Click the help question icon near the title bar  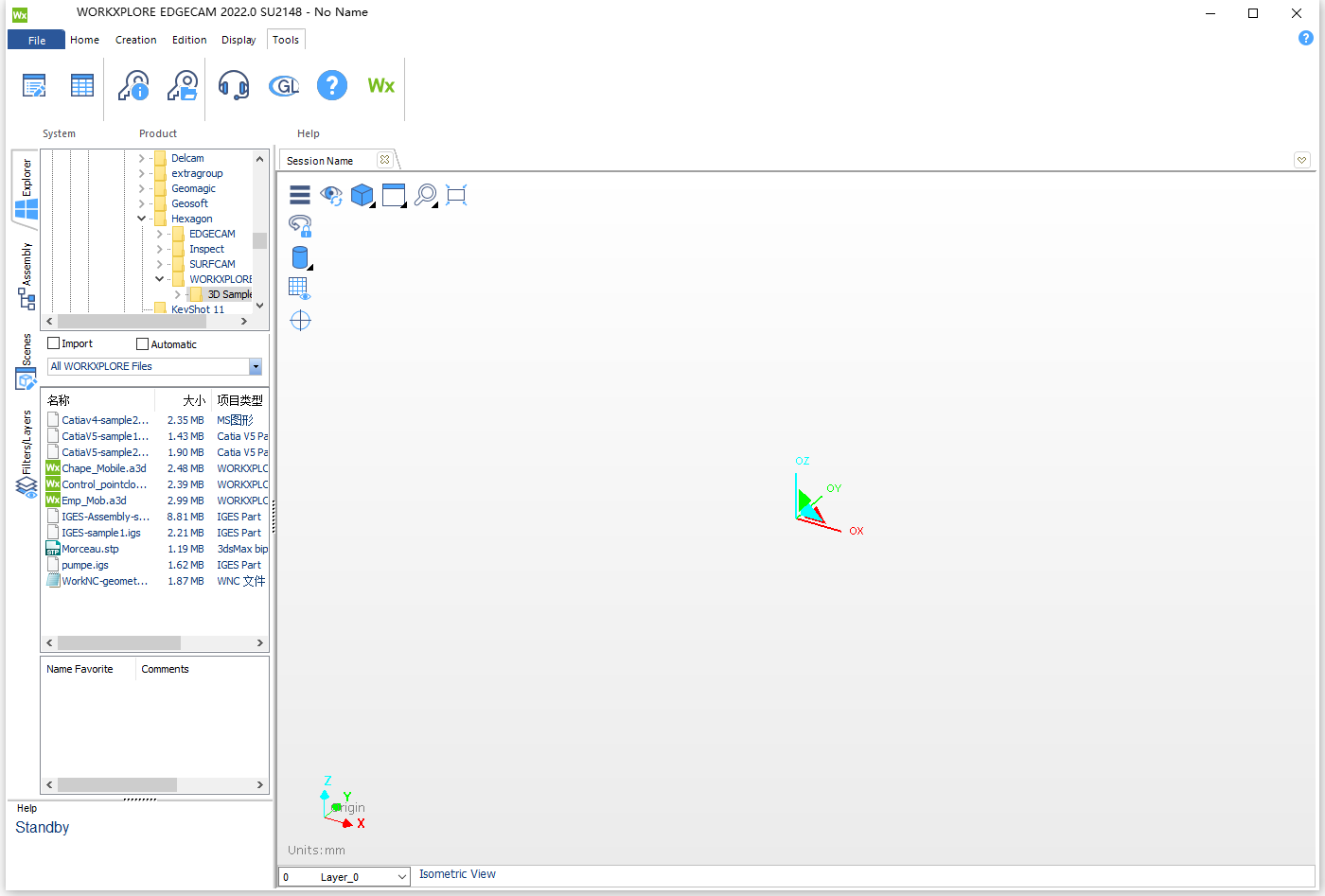(1306, 39)
